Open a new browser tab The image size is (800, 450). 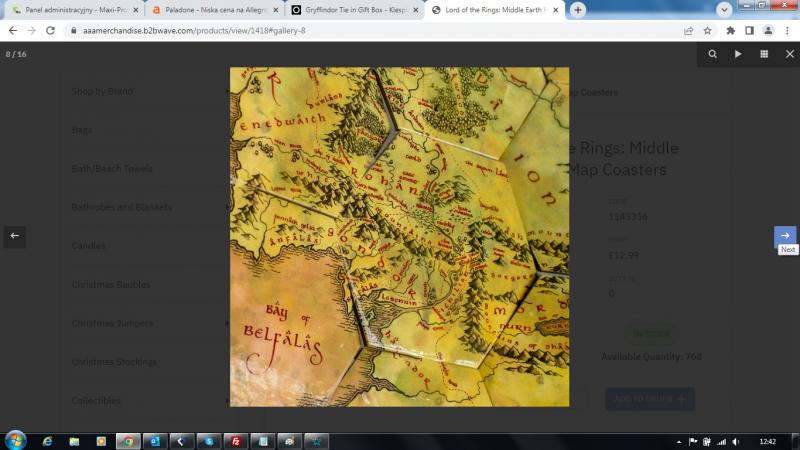[x=578, y=10]
